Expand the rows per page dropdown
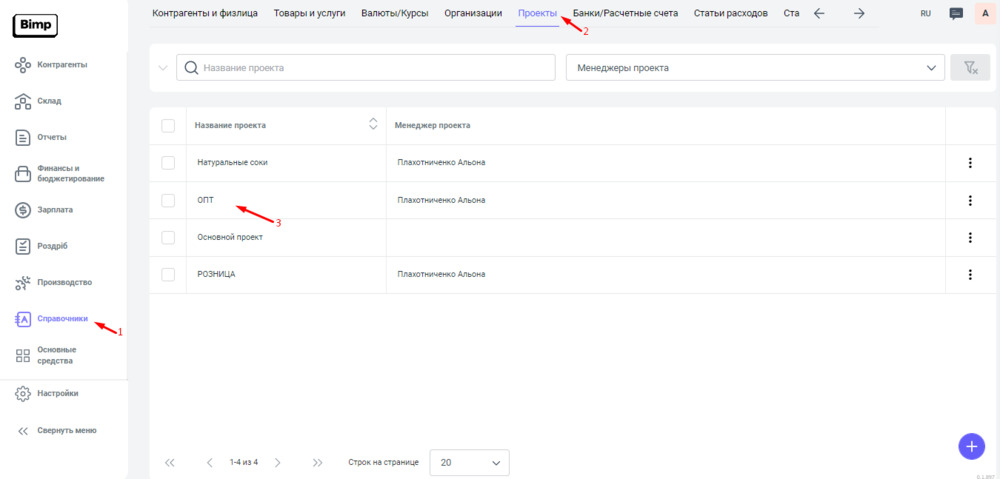Screen dimensions: 1000x479 point(469,463)
